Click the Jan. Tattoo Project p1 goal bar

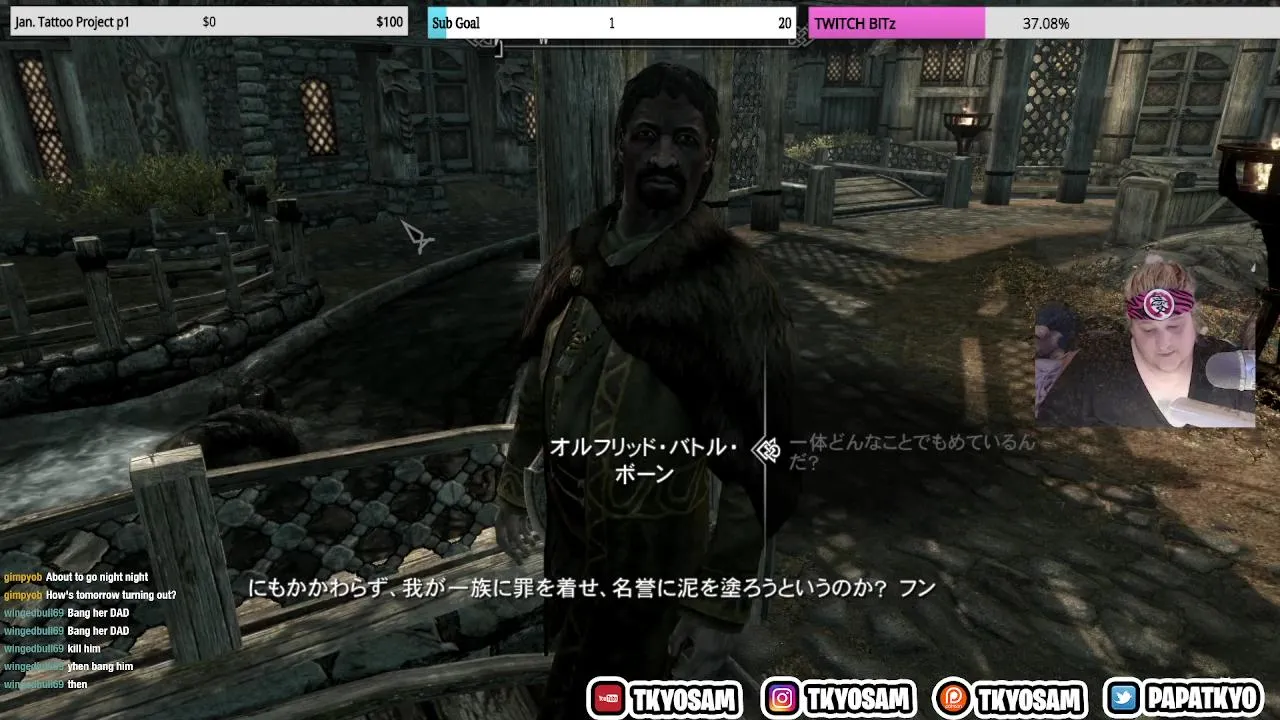[209, 22]
